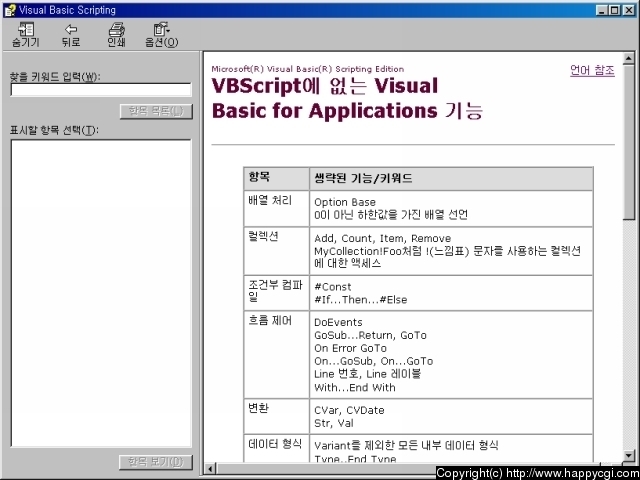Click the 데이터 형식 row label
640x480 pixels.
pos(275,444)
